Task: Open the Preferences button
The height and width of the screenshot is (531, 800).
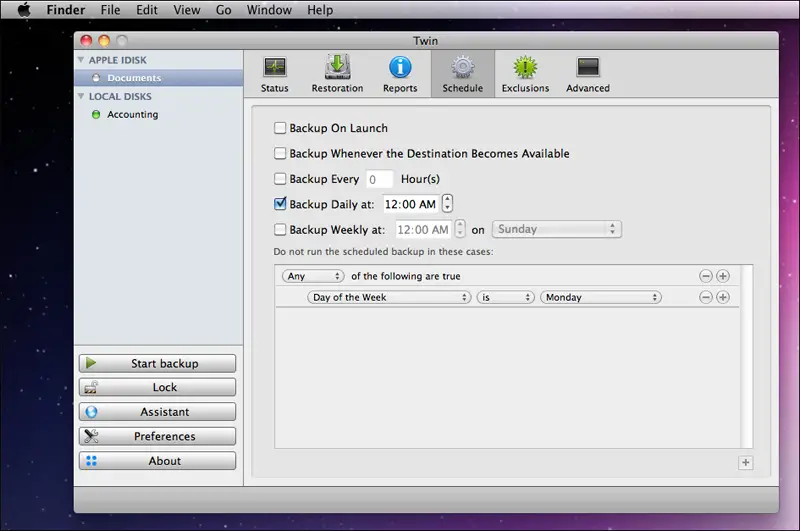Action: 157,436
